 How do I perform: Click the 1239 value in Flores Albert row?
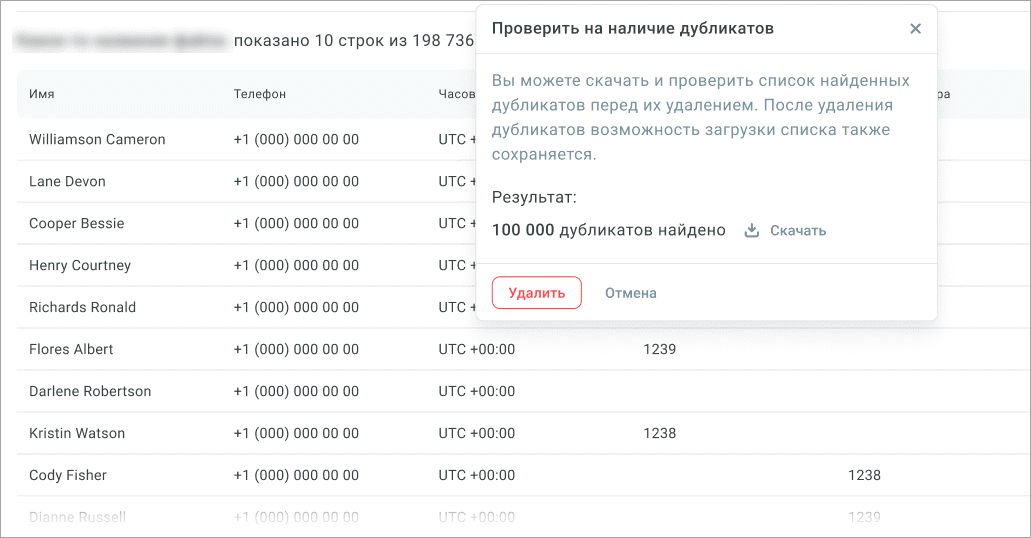(x=659, y=349)
